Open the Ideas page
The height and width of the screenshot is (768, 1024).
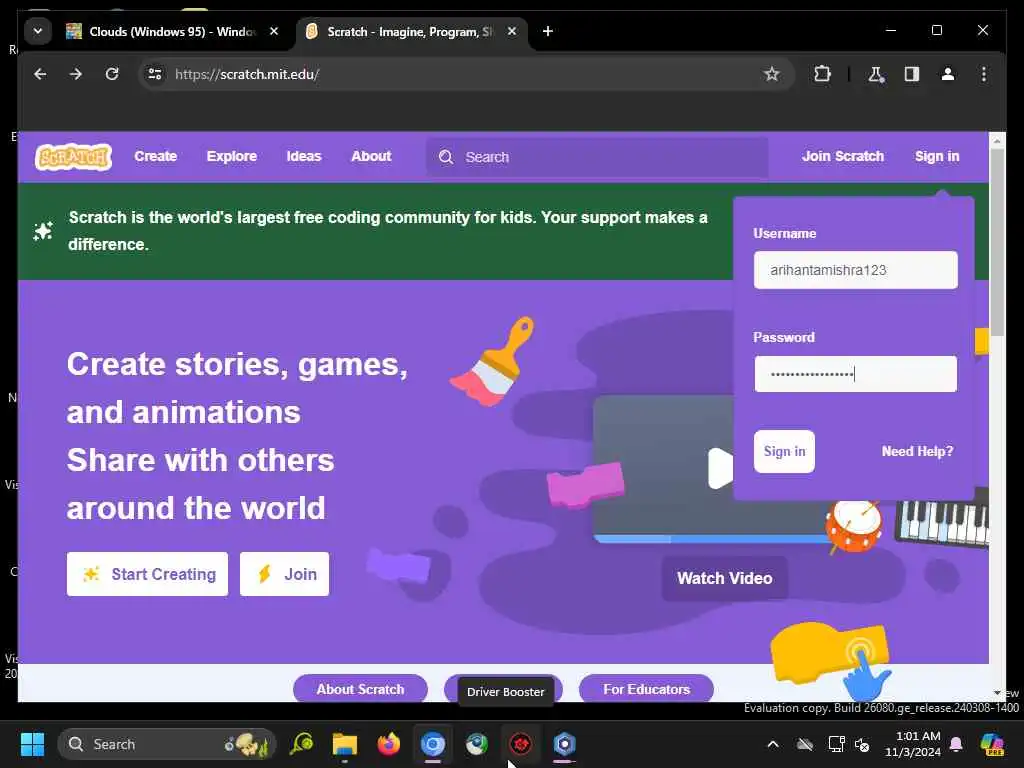pyautogui.click(x=304, y=157)
